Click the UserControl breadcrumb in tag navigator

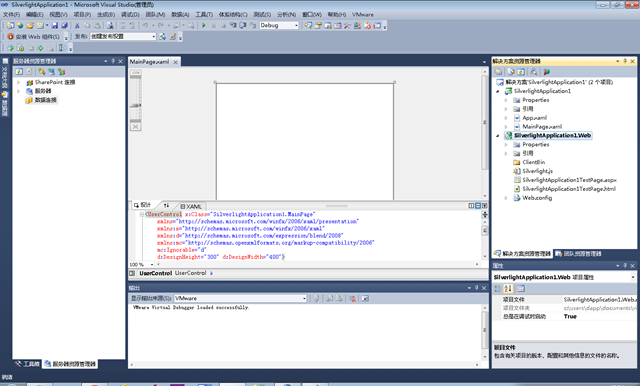point(156,273)
